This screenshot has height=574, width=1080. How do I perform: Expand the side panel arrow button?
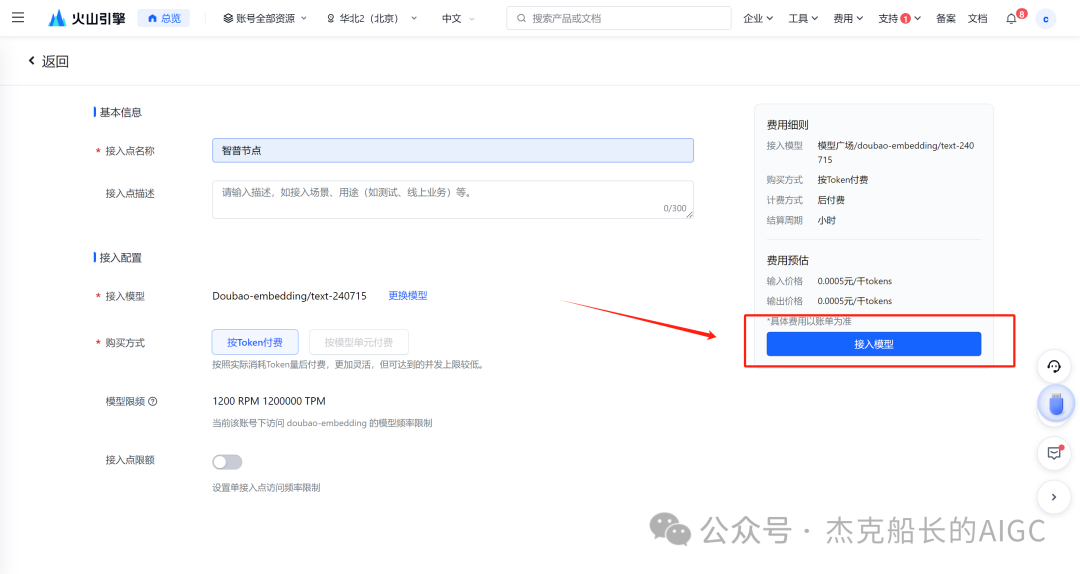(1054, 497)
